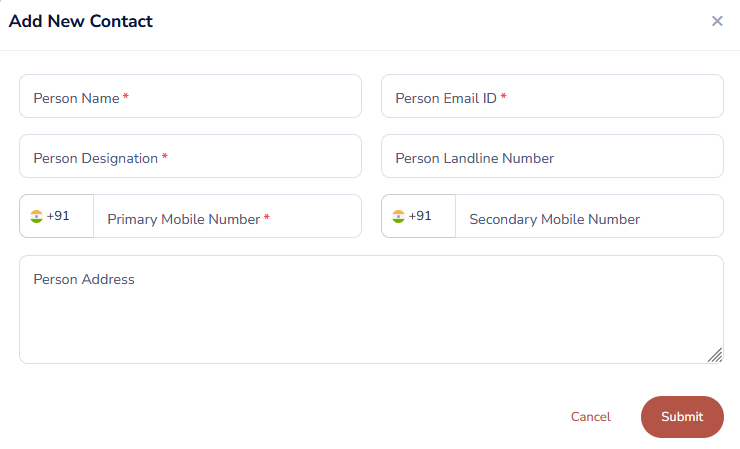
Task: Click the asterisk next to Person Designation
Action: coord(165,157)
